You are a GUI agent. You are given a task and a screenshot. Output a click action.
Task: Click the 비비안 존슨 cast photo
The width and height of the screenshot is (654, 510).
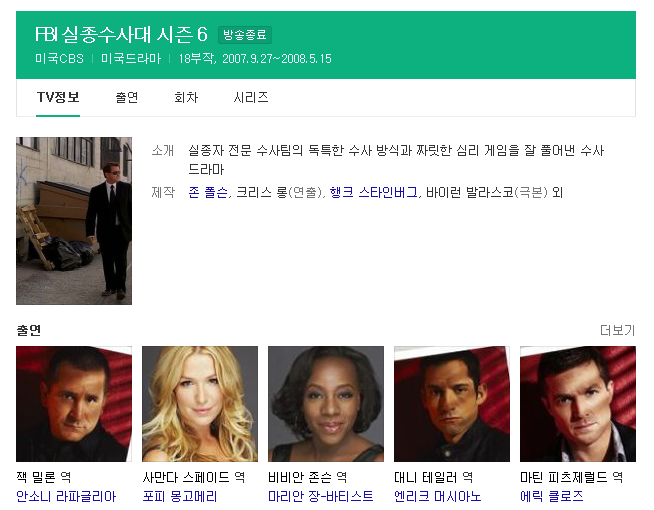click(x=326, y=404)
